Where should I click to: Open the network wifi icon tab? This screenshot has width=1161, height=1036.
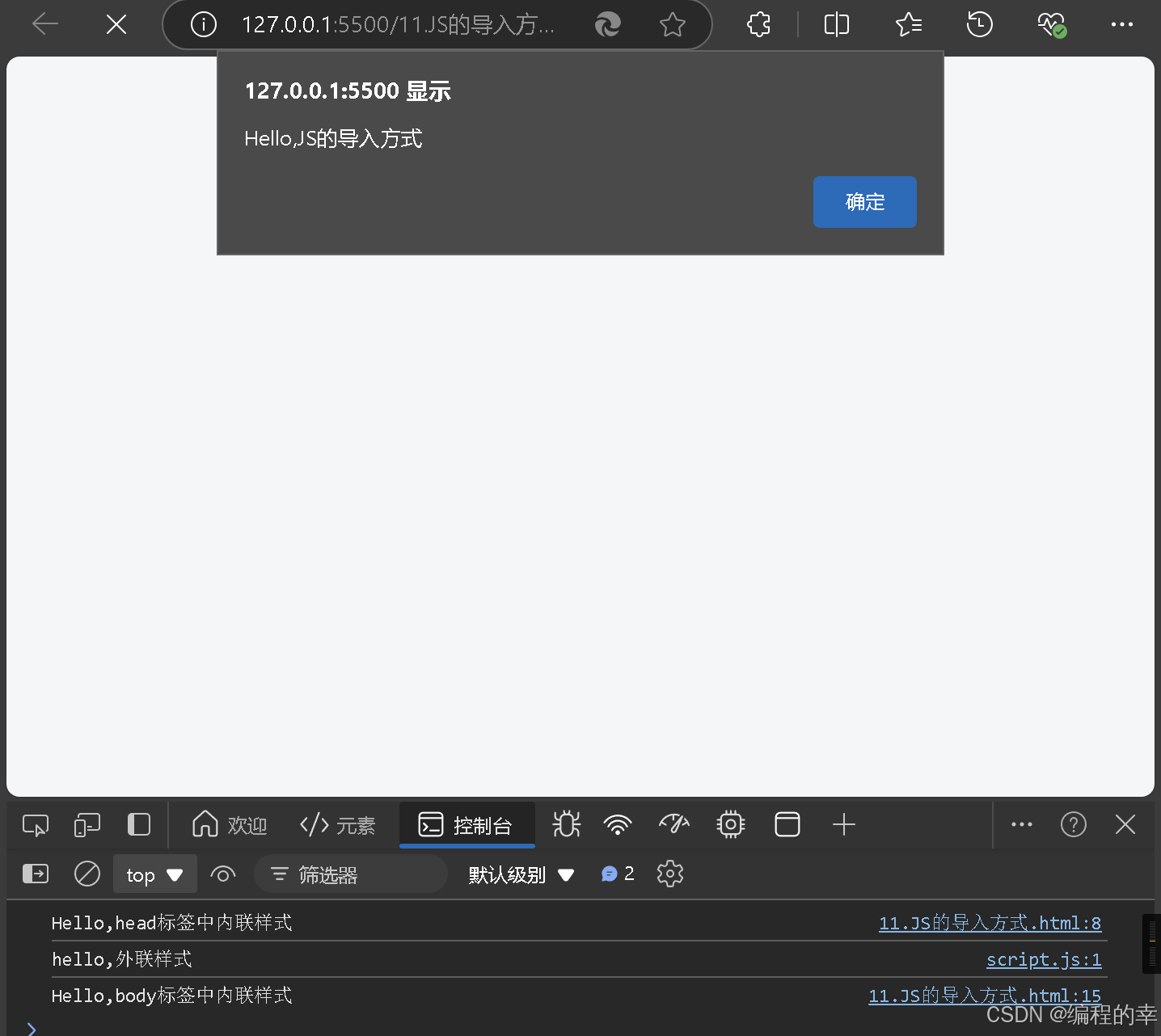pyautogui.click(x=618, y=825)
